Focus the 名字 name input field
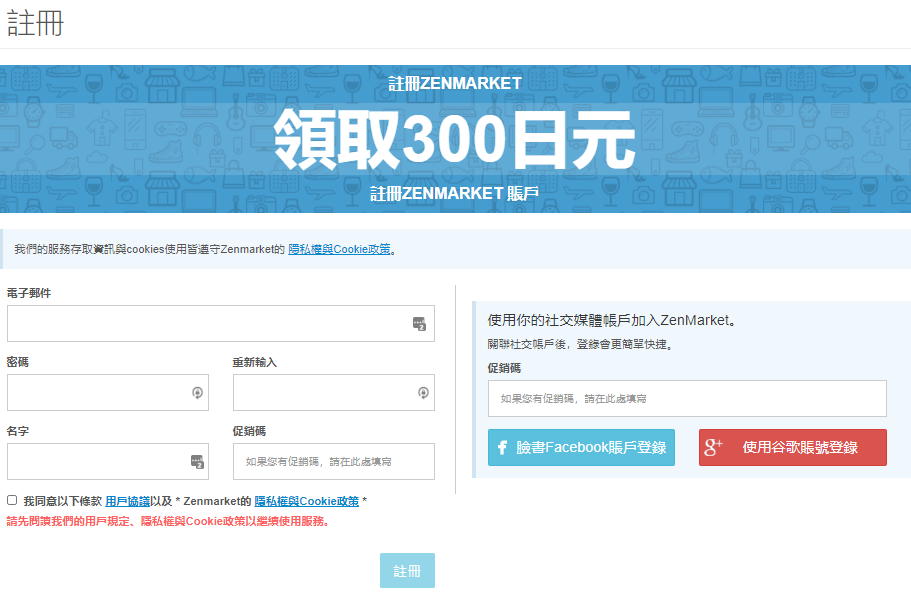 107,462
